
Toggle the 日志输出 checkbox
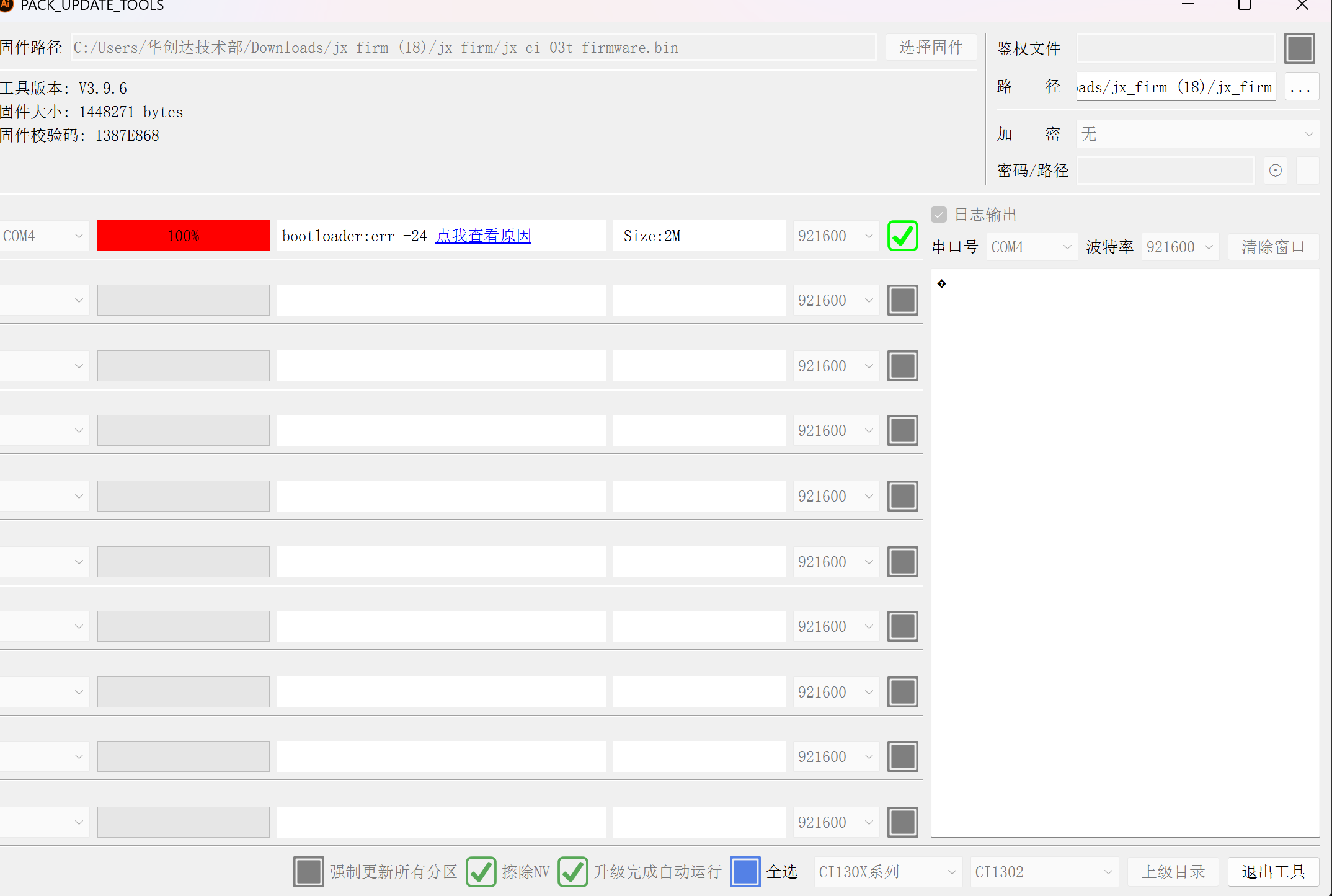click(939, 215)
